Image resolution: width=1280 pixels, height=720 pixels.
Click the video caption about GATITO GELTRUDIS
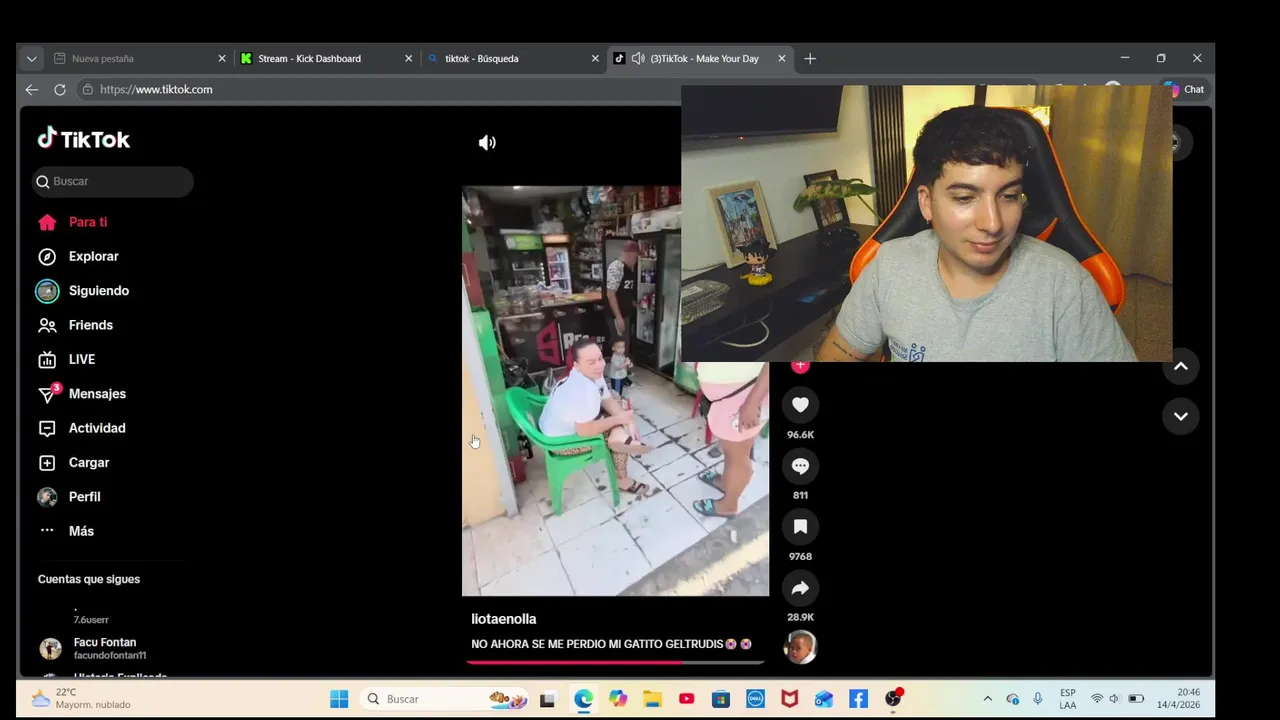pyautogui.click(x=611, y=644)
